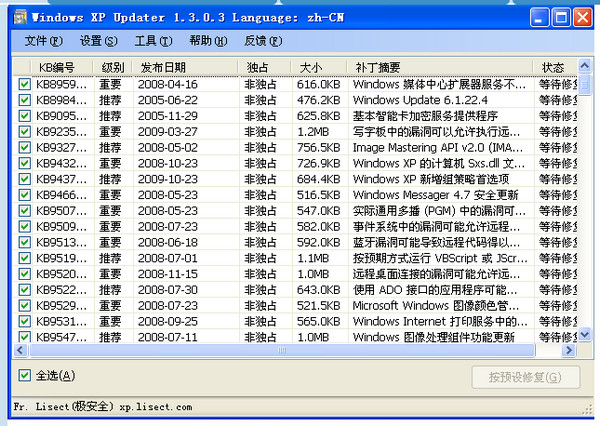Select the size cell 756.5KB
Image resolution: width=600 pixels, height=426 pixels.
coord(318,147)
